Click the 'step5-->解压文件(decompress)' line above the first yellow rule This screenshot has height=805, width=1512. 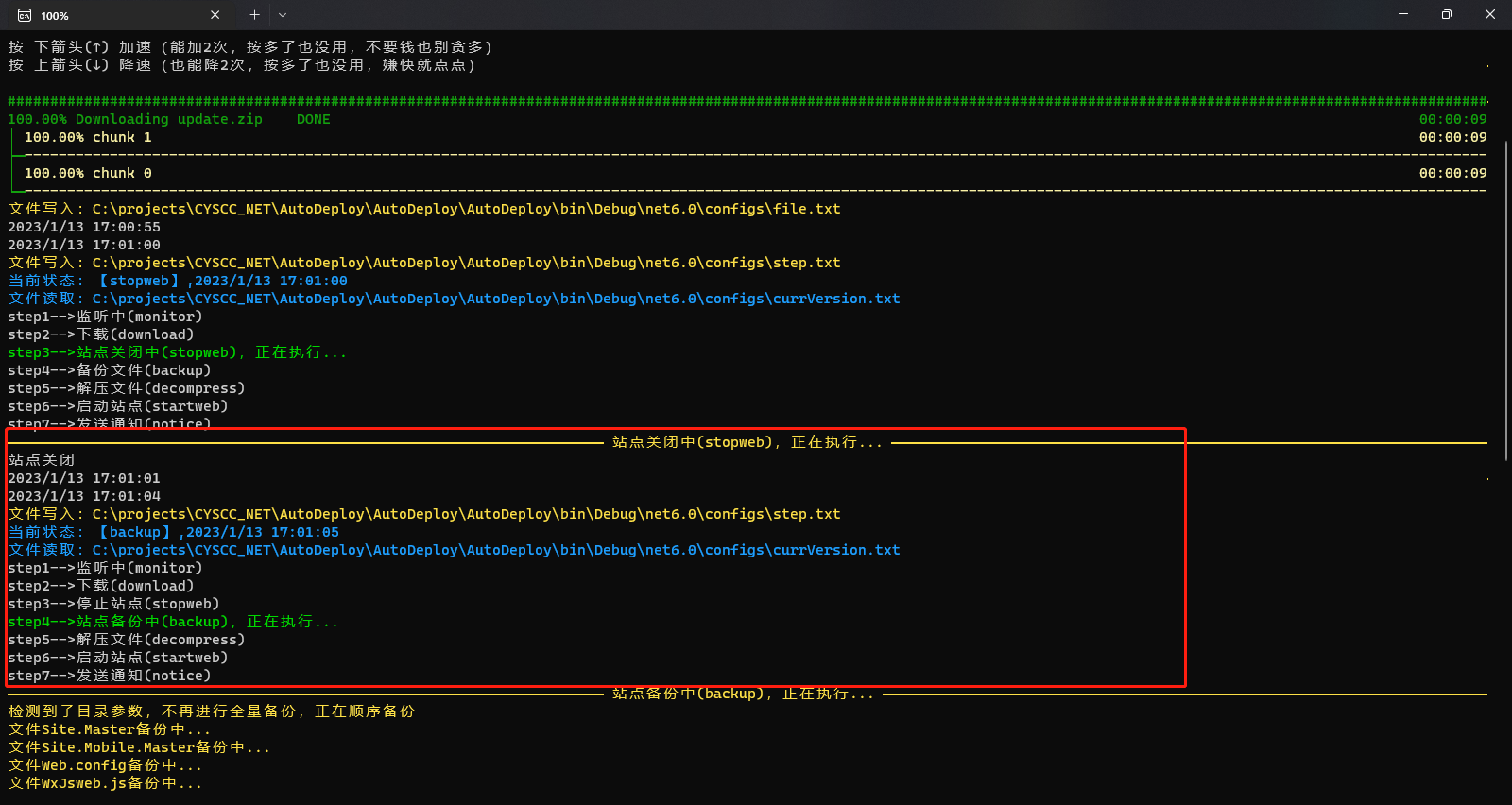tap(127, 388)
